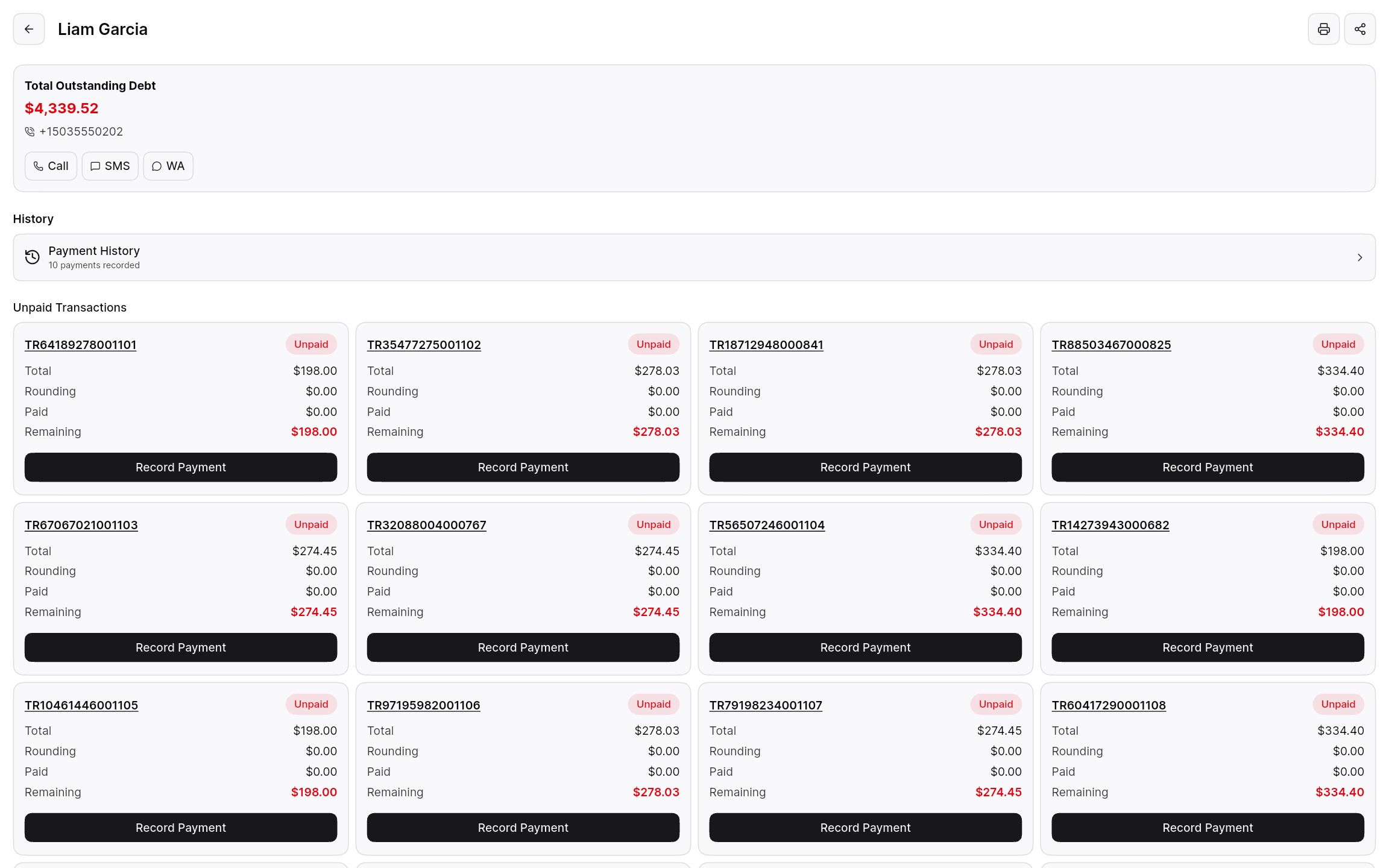
Task: Click the $4,339.52 outstanding debt amount
Action: [x=61, y=108]
